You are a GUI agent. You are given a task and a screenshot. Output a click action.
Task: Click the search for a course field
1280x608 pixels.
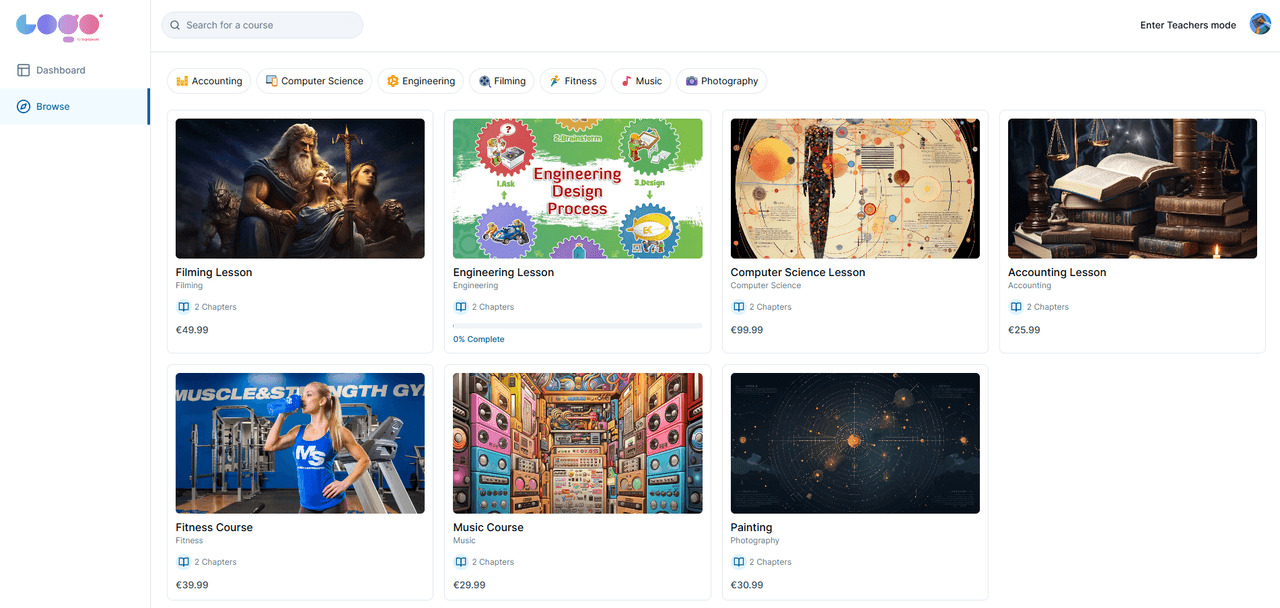(262, 23)
